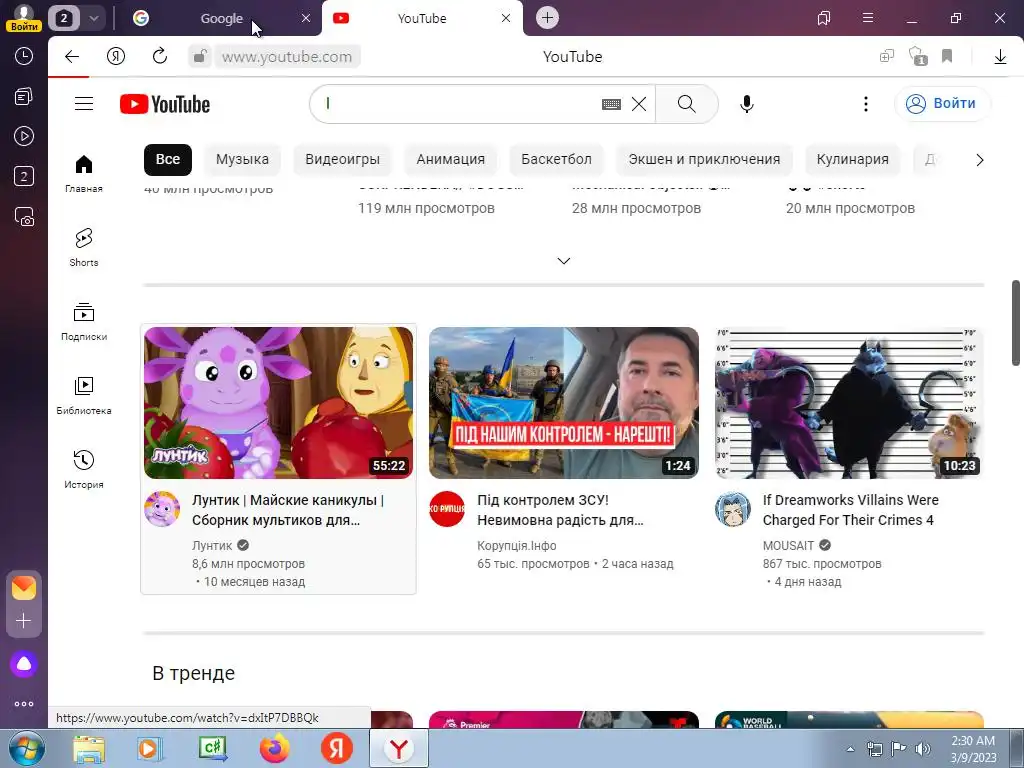Add a service with plus in side panel
1024x768 pixels.
[24, 620]
